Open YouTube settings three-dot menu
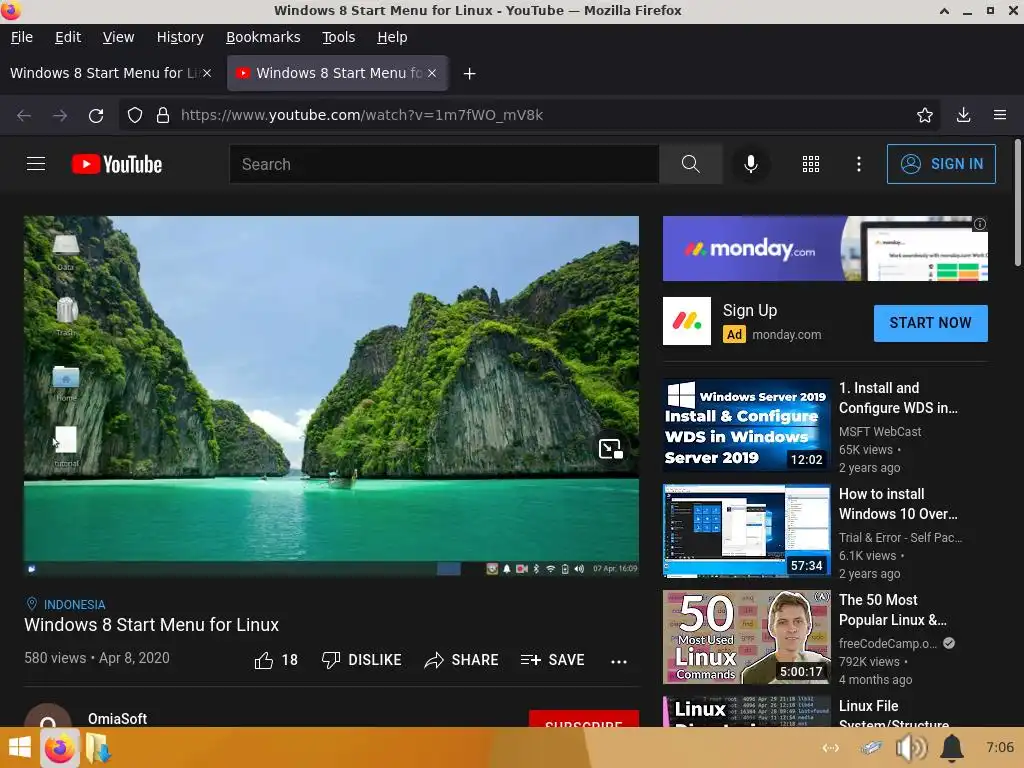This screenshot has width=1024, height=768. [859, 164]
